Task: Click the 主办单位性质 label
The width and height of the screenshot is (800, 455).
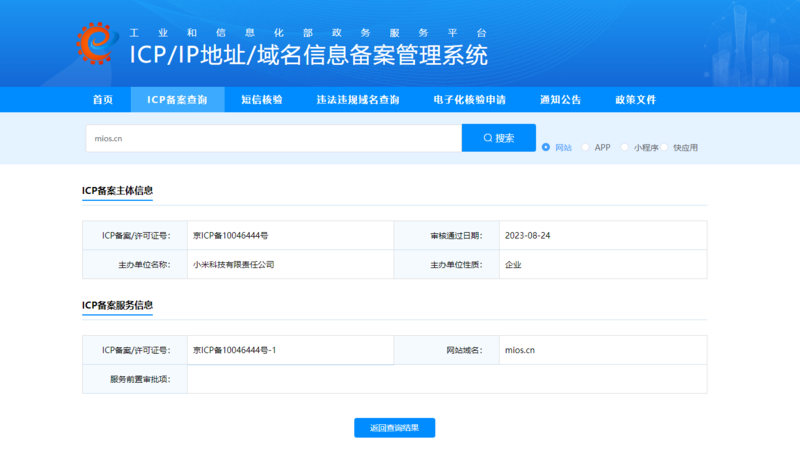Action: tap(456, 265)
